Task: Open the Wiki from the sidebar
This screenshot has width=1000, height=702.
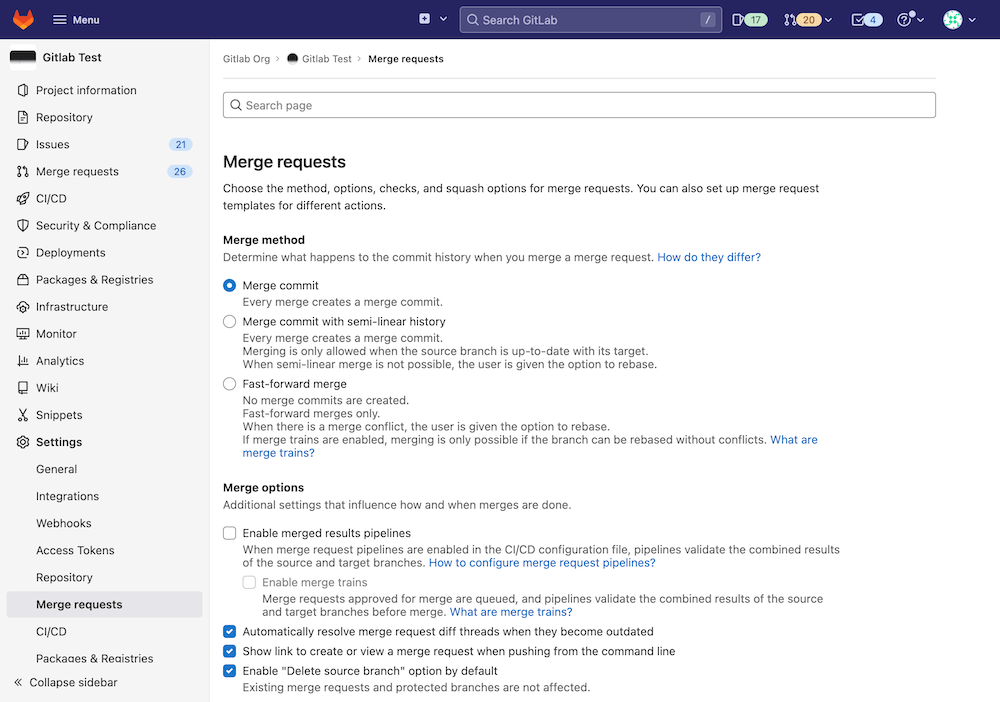Action: (49, 388)
